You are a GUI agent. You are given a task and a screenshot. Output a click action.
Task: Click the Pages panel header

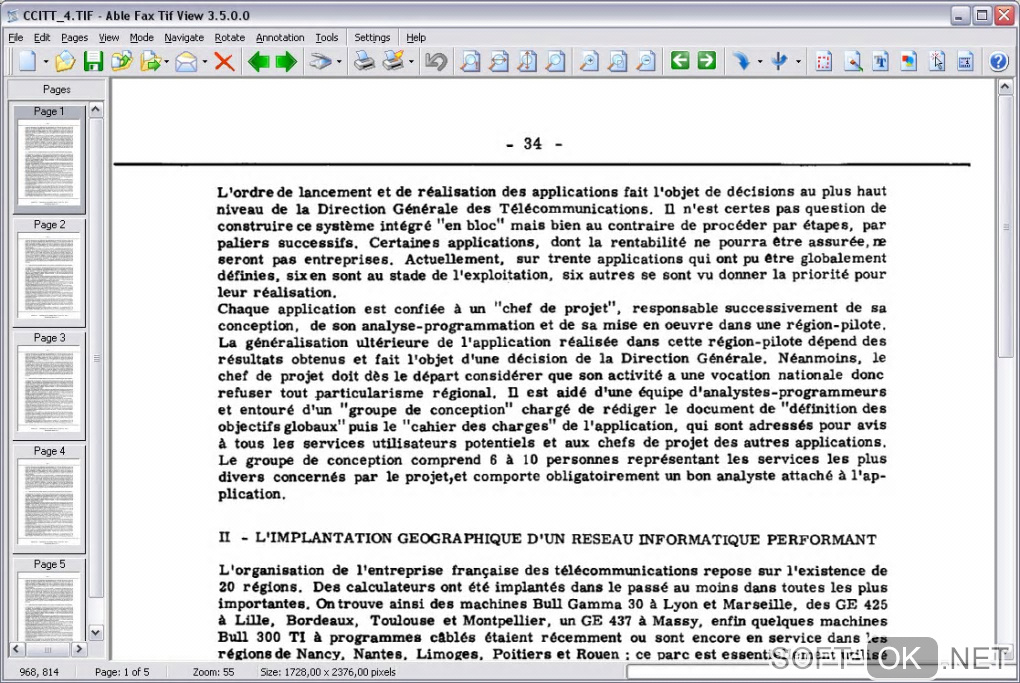pyautogui.click(x=57, y=89)
